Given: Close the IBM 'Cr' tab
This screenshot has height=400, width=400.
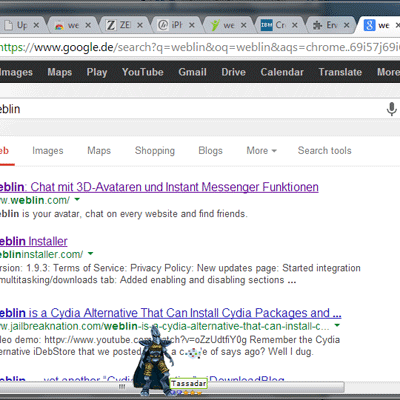Looking at the screenshot, I should (x=295, y=25).
